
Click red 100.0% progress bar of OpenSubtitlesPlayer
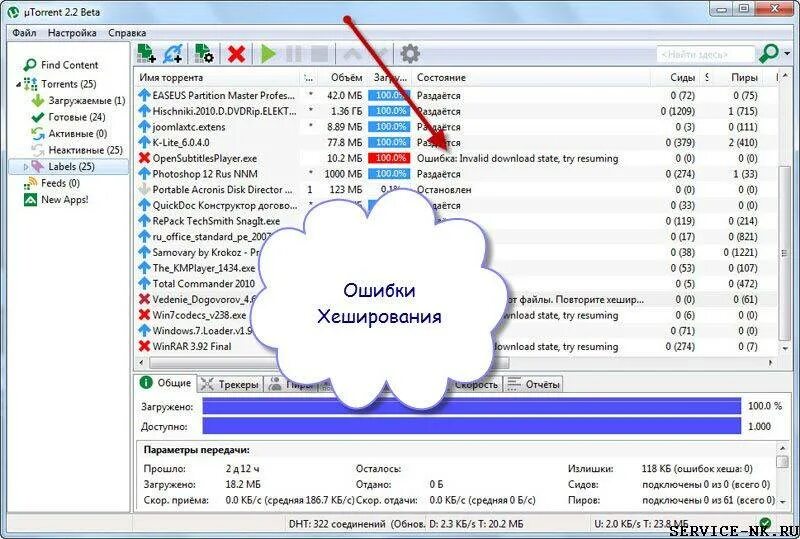(390, 158)
